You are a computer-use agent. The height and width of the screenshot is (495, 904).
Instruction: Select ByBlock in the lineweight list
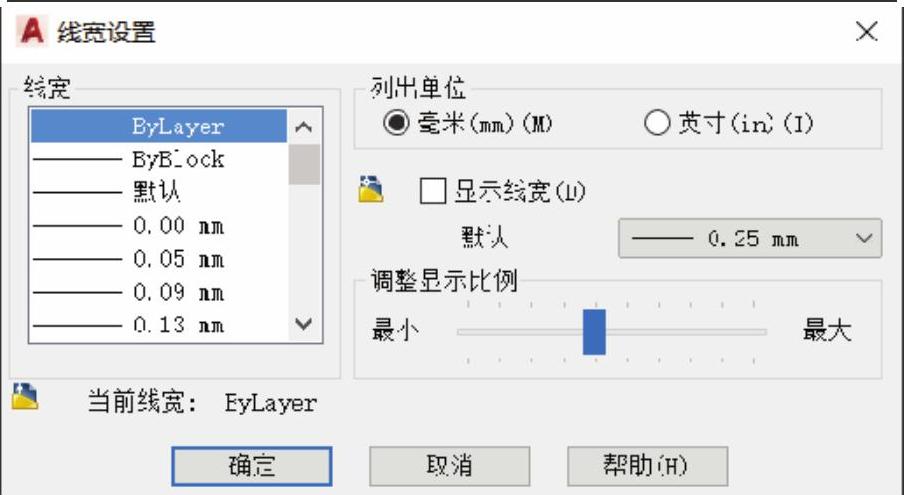click(159, 159)
